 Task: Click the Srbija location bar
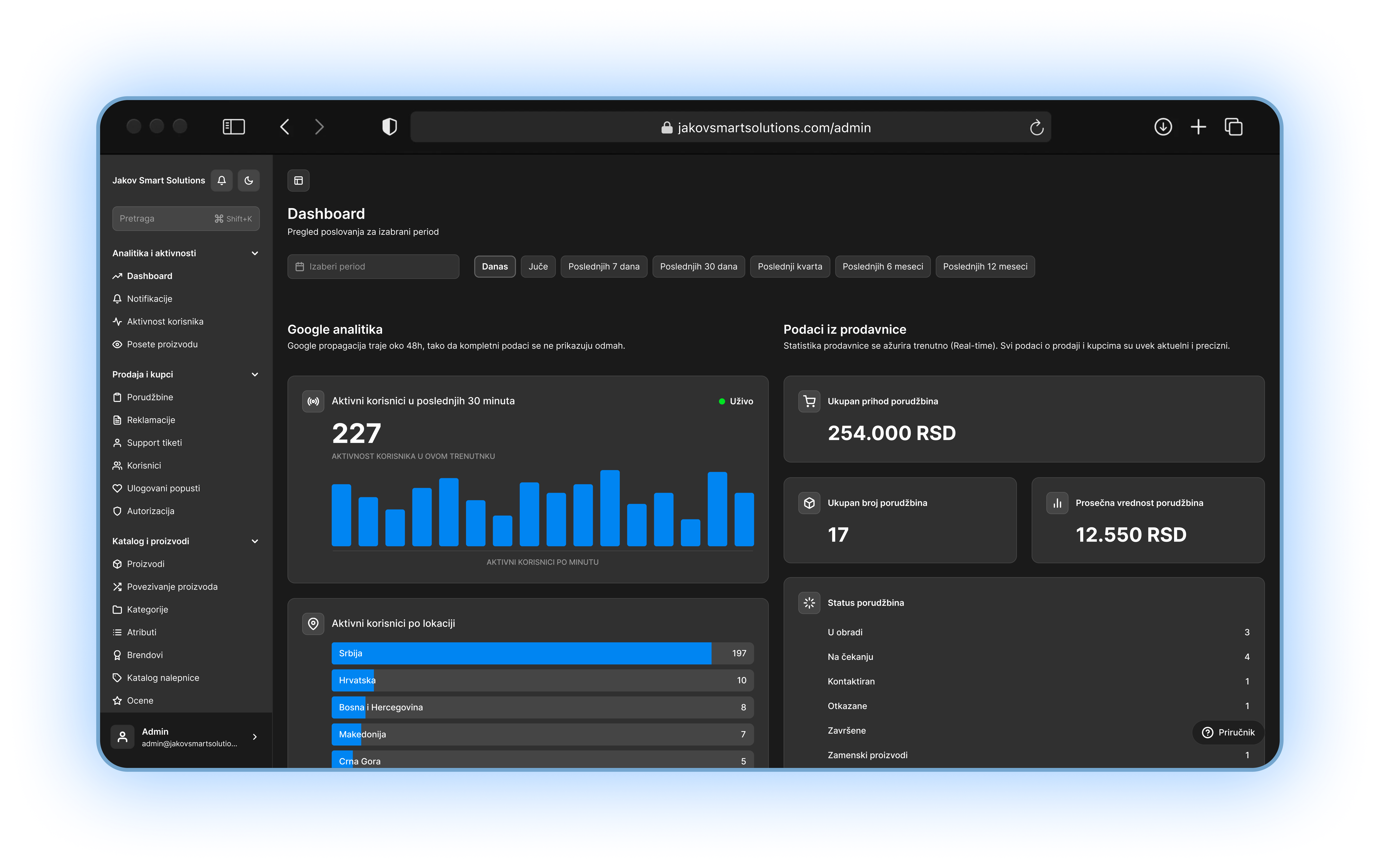[x=543, y=654]
